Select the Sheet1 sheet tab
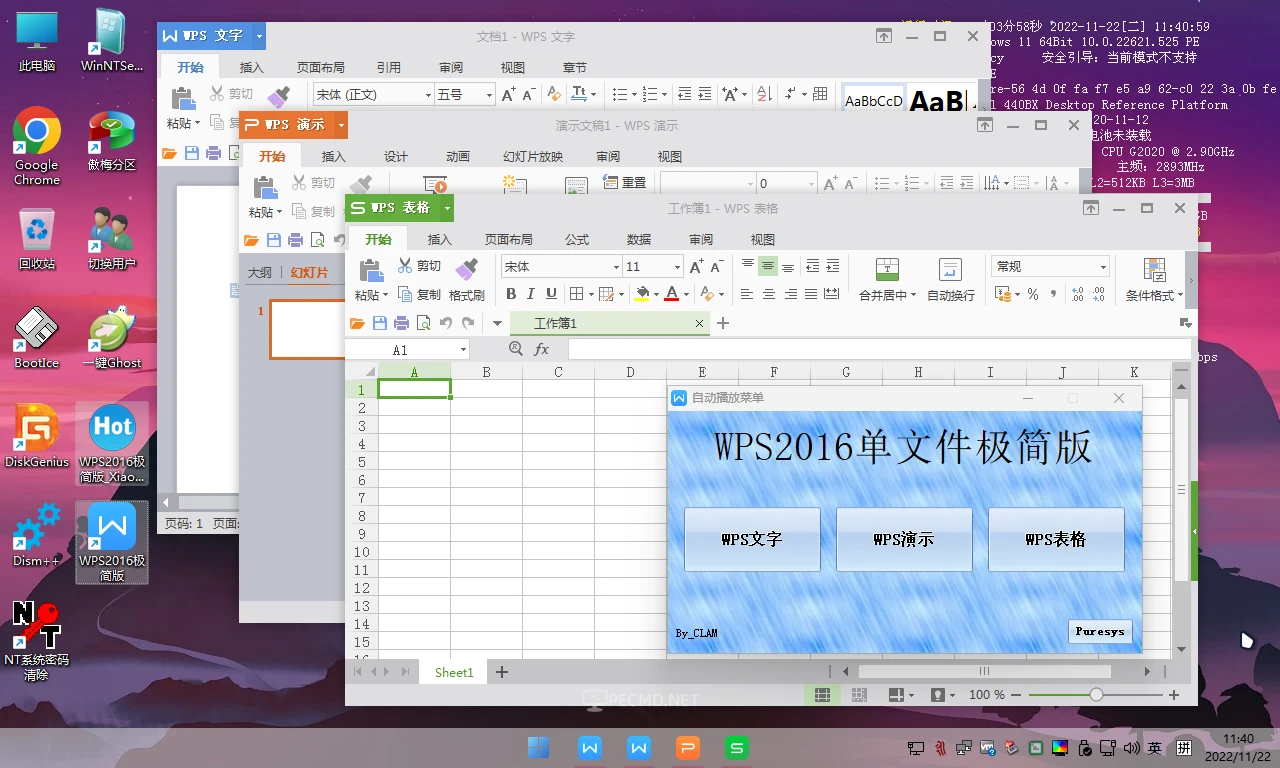 click(x=454, y=672)
